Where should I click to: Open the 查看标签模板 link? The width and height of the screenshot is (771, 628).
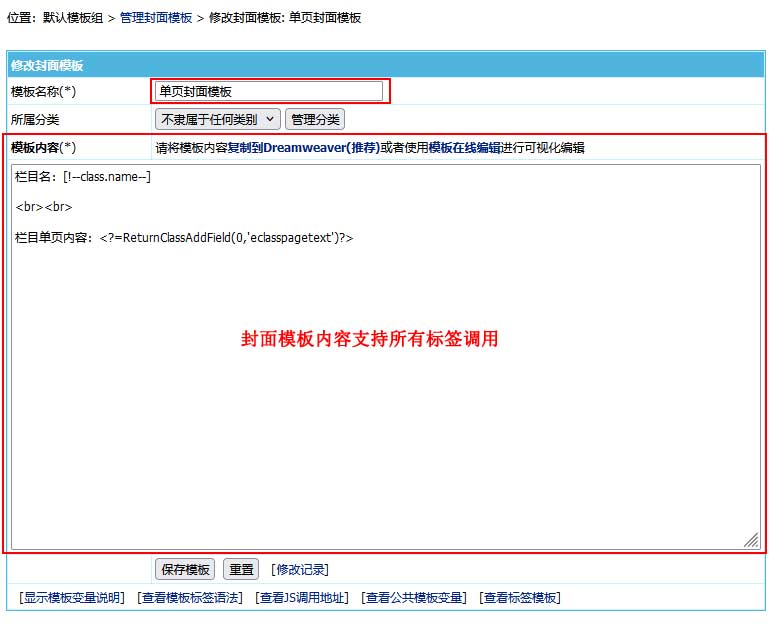click(x=520, y=598)
